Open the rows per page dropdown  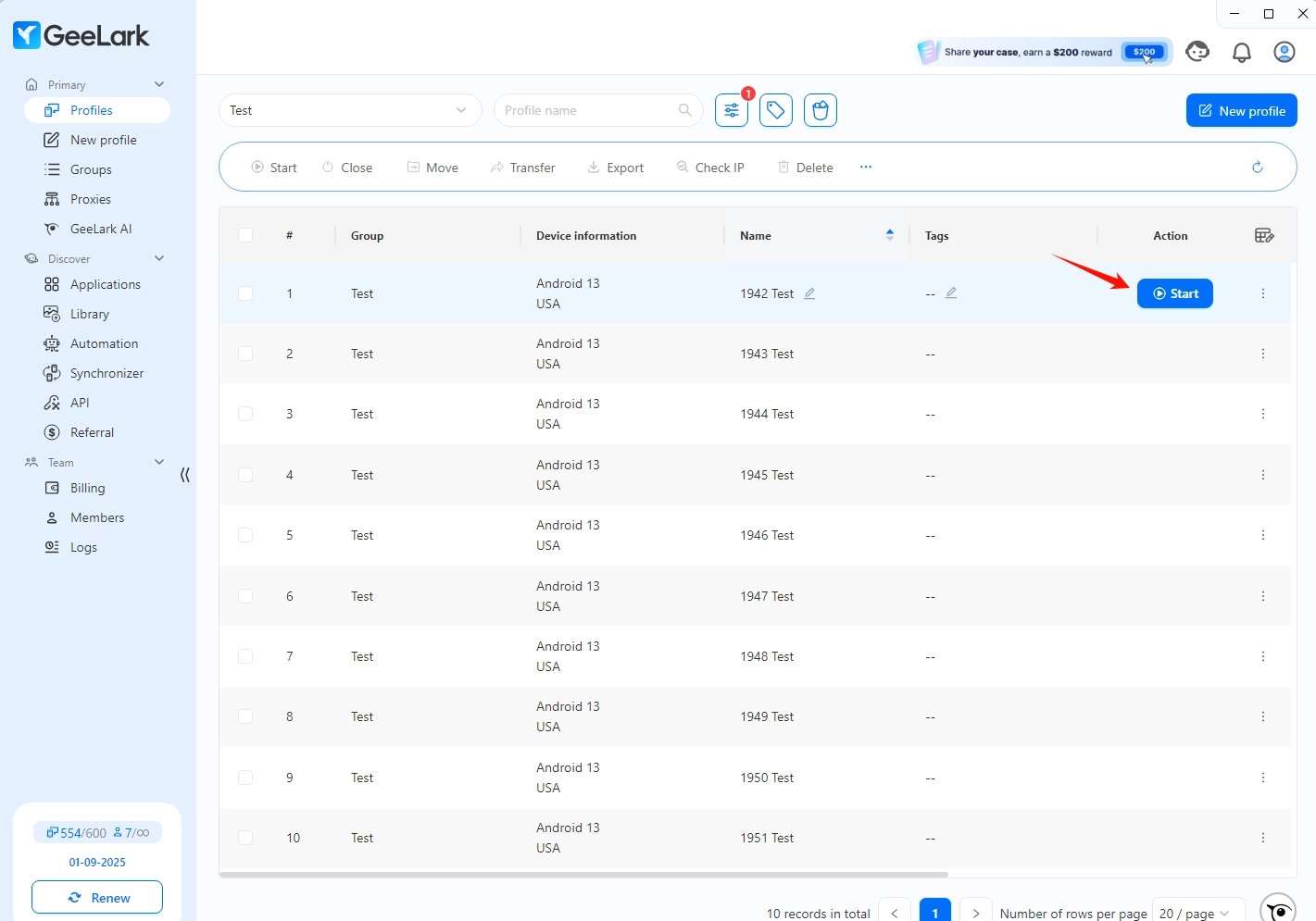[1197, 913]
